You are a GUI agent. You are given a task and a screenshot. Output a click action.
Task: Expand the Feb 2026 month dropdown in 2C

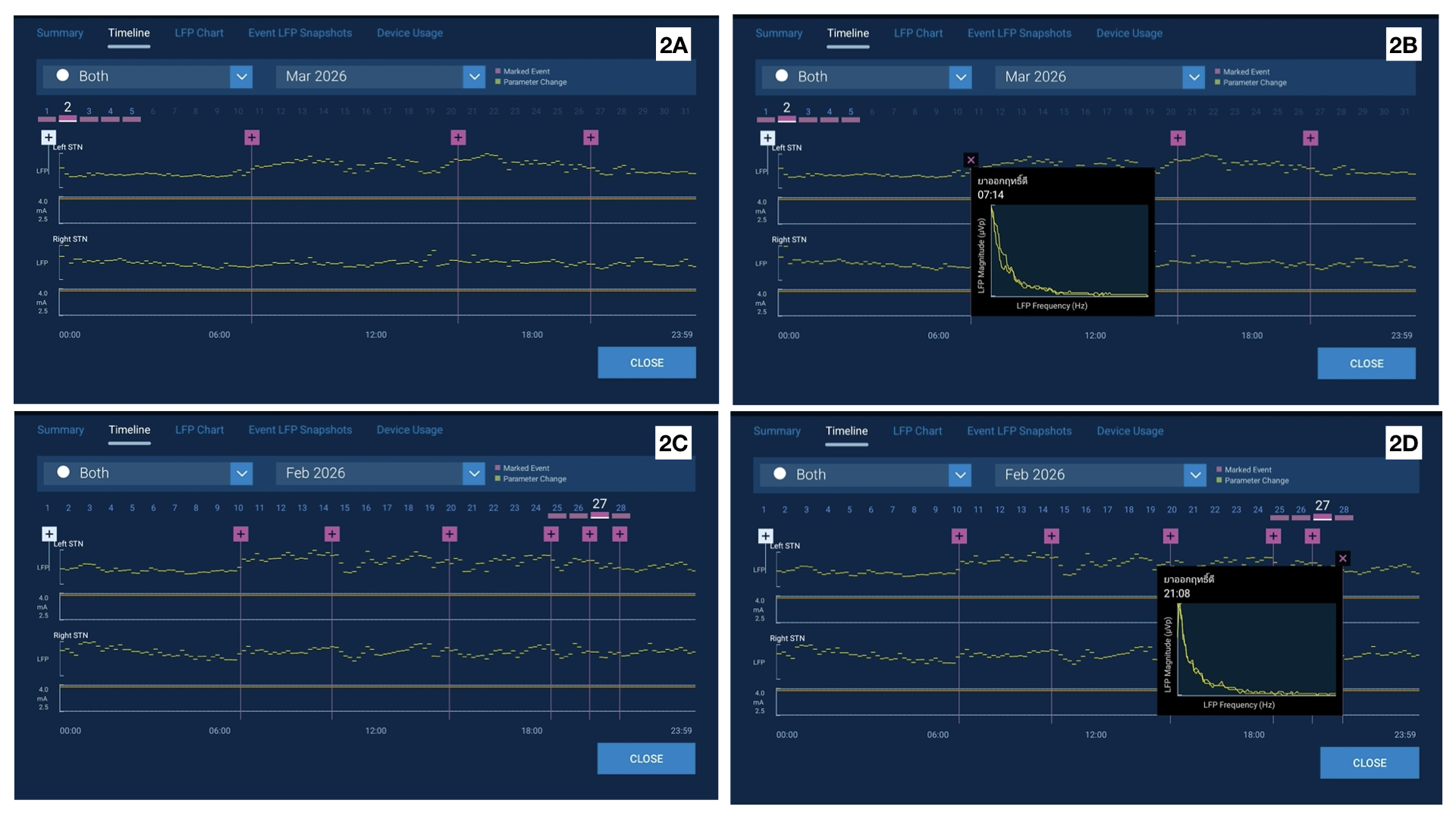[474, 473]
